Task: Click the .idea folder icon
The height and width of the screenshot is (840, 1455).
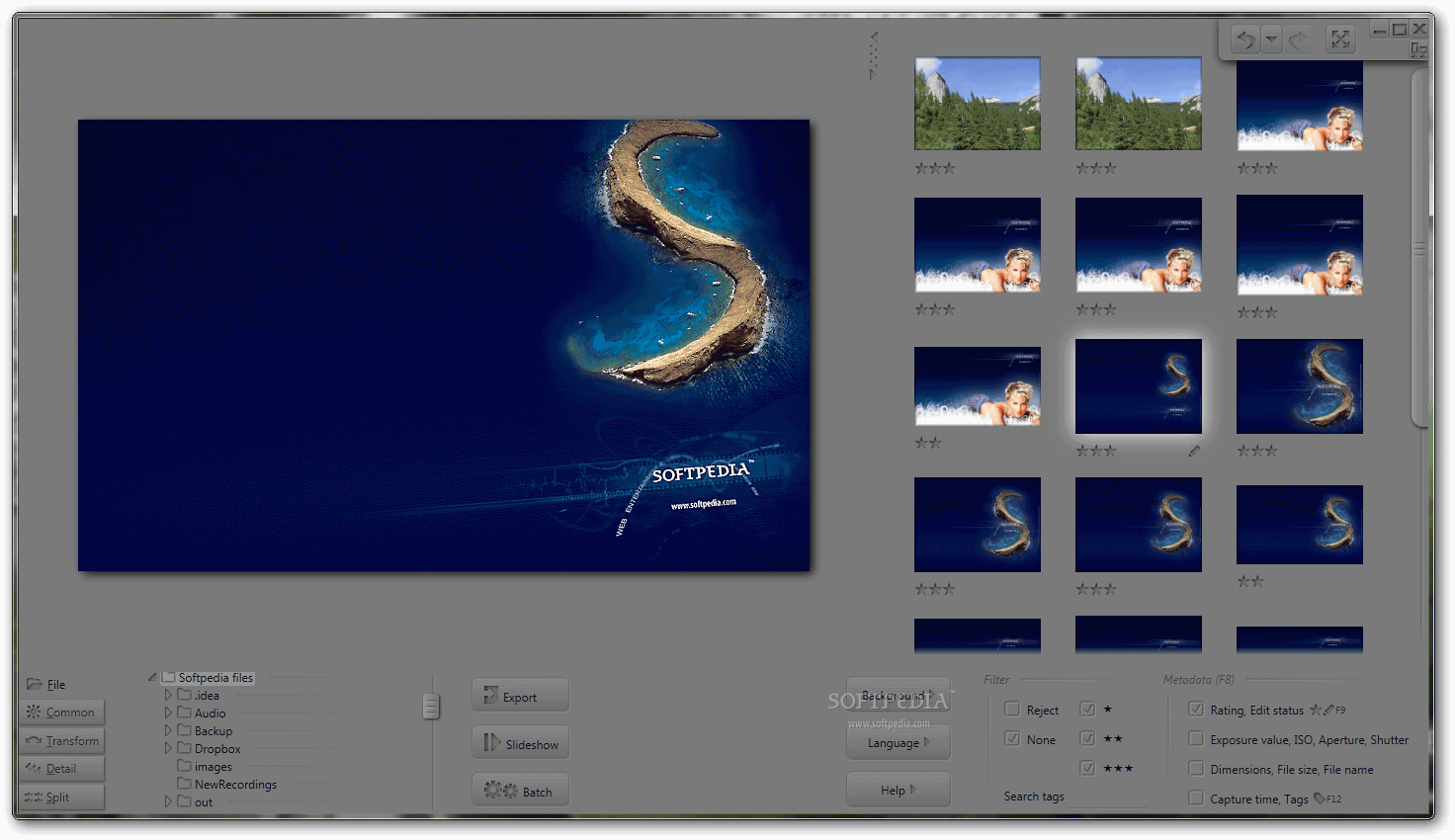Action: pyautogui.click(x=184, y=695)
